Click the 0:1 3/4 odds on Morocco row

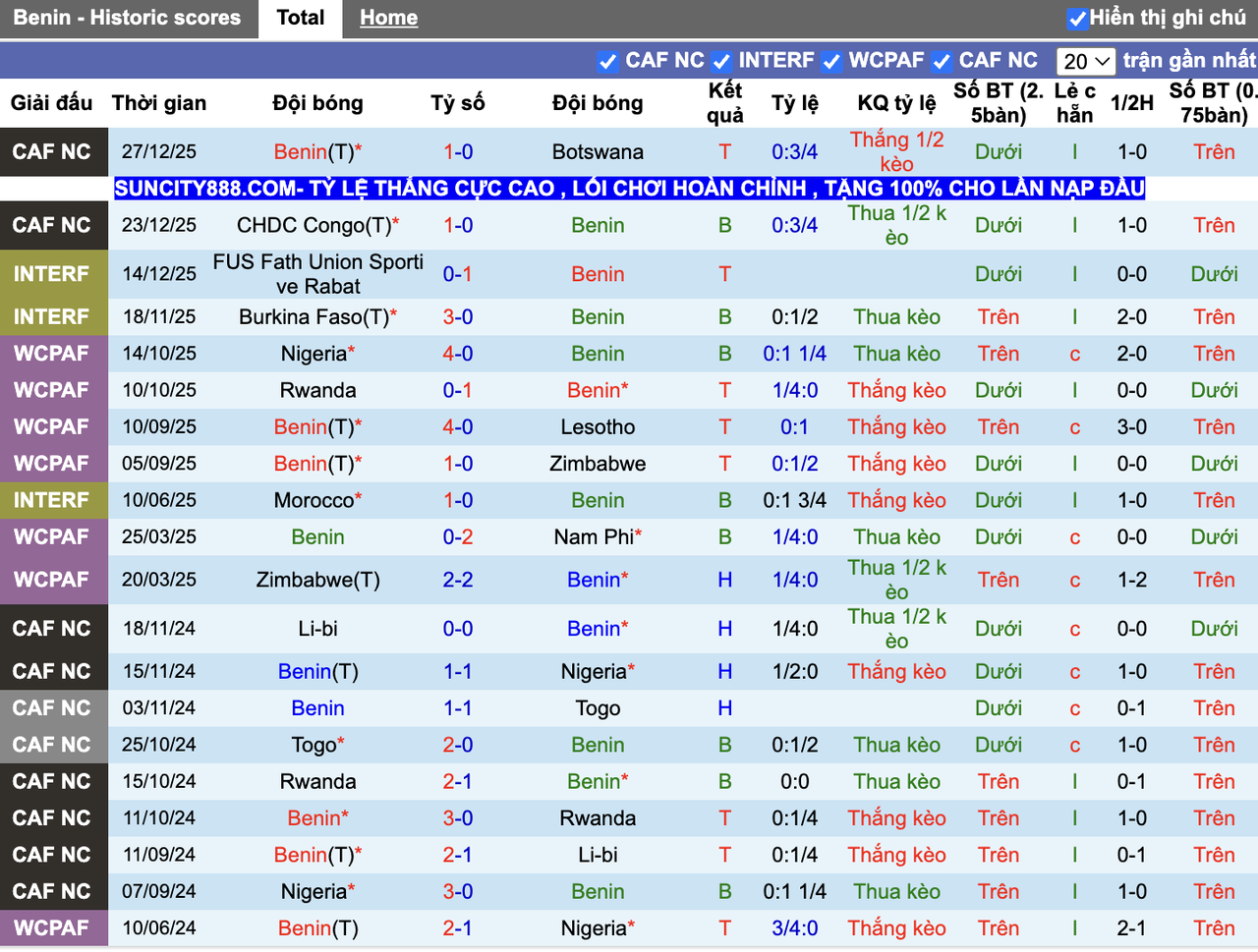(x=795, y=500)
